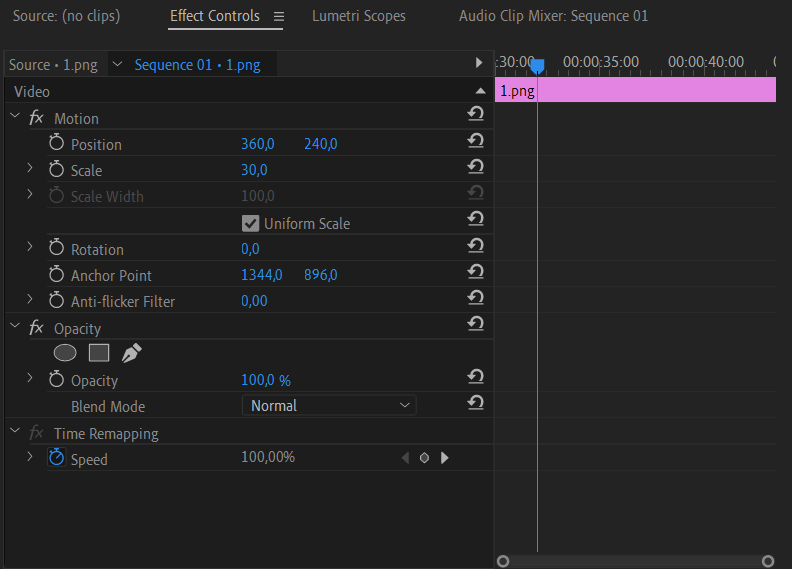Open the Effect Controls panel menu
Viewport: 792px width, 569px height.
(x=279, y=17)
